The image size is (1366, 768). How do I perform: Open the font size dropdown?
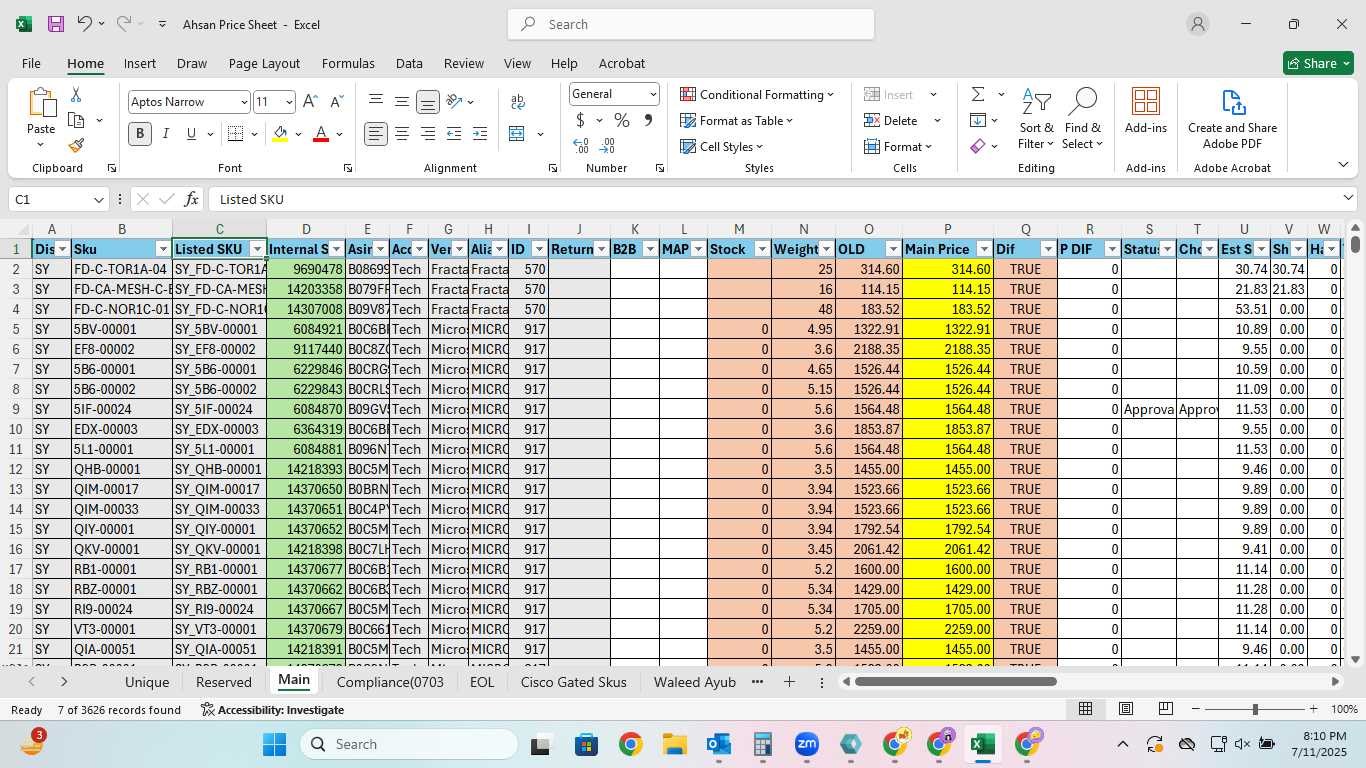click(289, 102)
